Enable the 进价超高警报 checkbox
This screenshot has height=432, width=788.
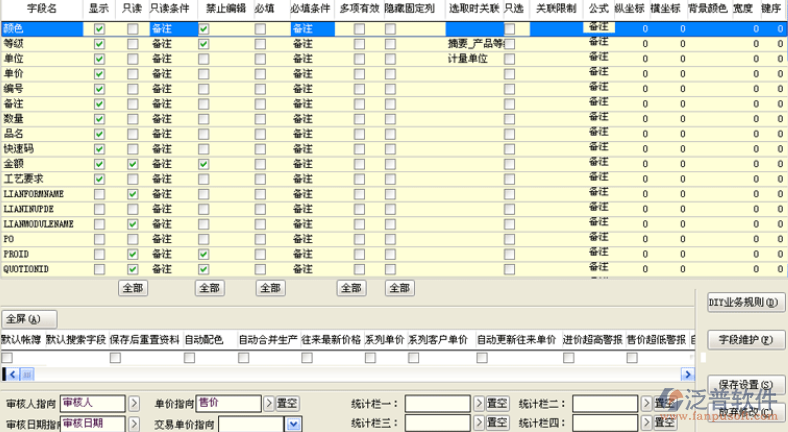tap(568, 358)
